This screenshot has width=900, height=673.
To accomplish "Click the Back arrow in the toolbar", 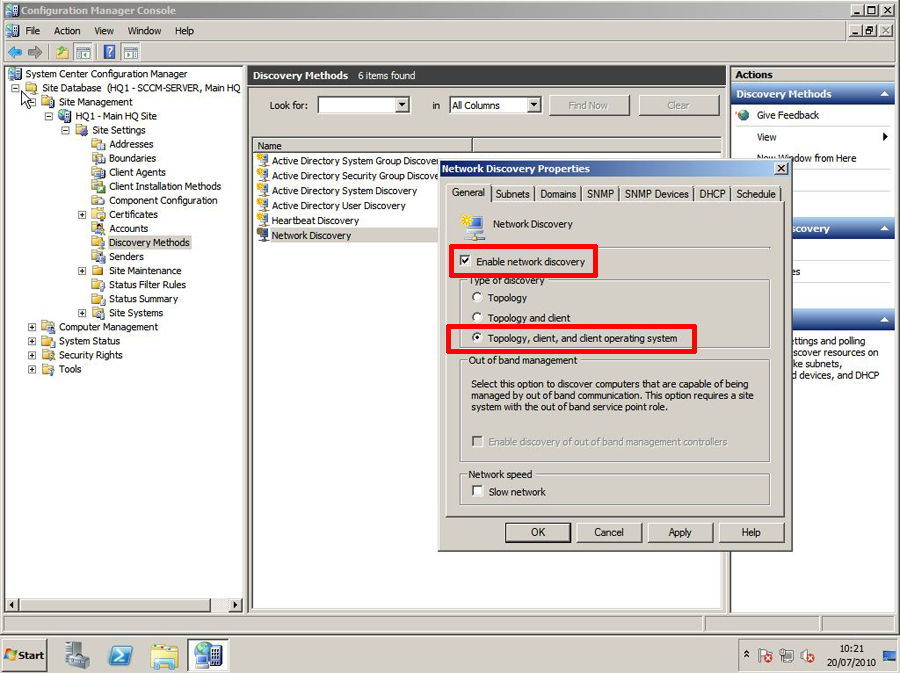I will click(x=15, y=53).
